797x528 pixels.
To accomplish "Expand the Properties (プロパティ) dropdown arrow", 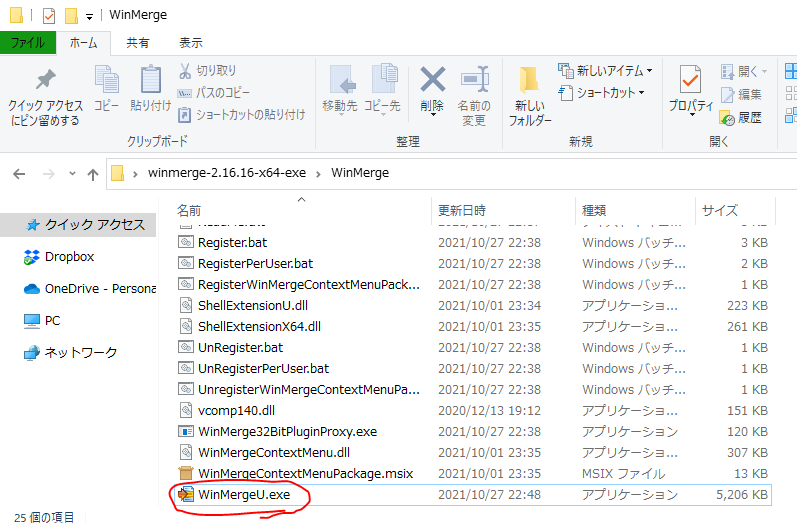I will click(692, 115).
